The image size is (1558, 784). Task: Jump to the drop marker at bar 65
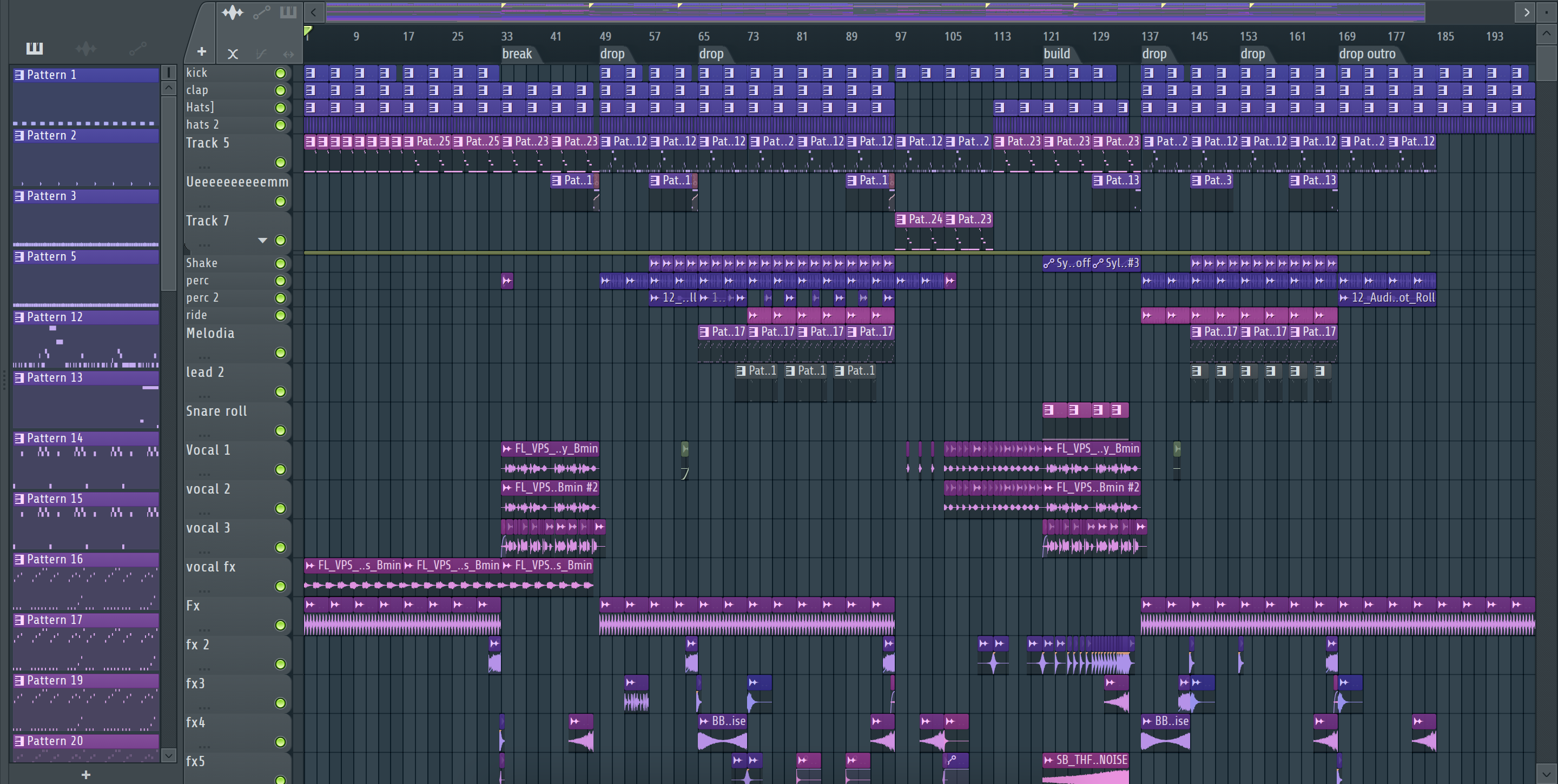(x=711, y=54)
